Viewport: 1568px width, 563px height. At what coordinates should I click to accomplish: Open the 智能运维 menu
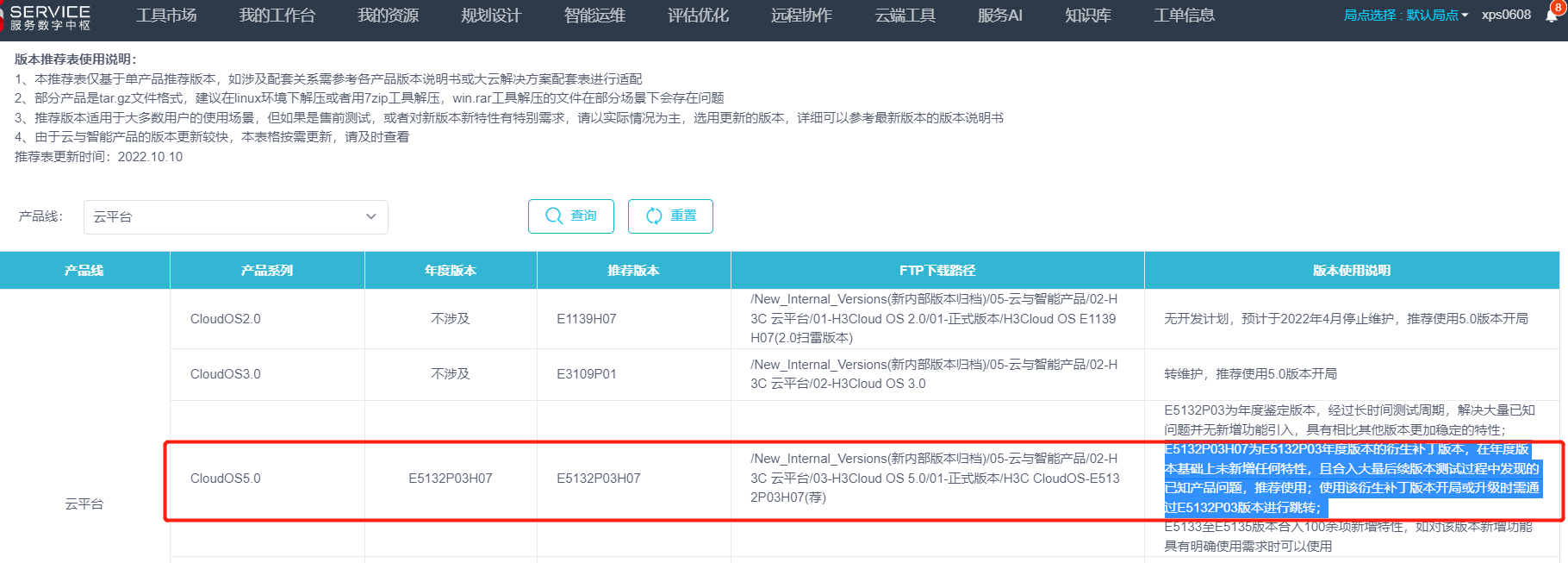594,16
